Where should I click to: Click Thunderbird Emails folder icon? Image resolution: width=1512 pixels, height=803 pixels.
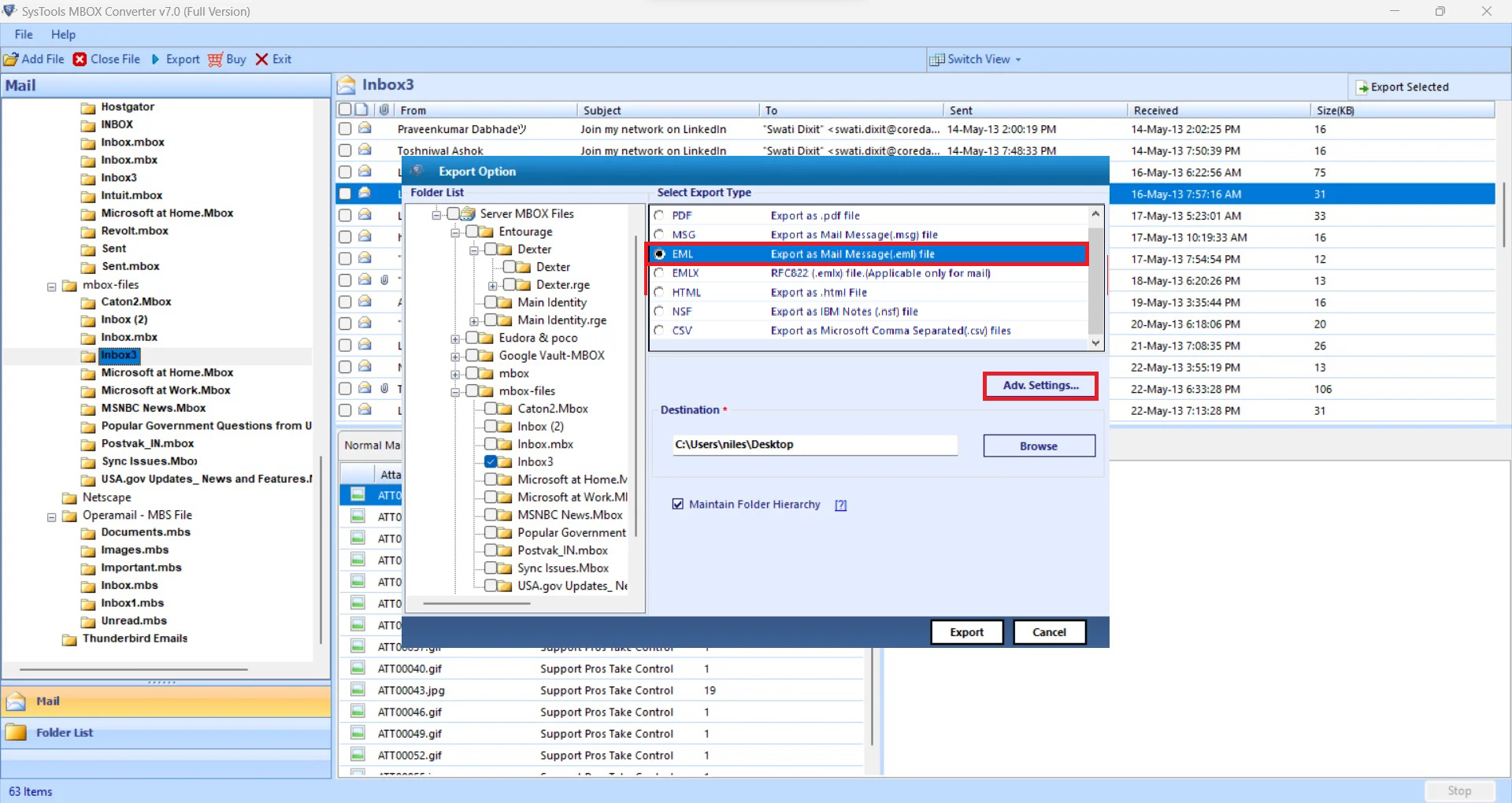click(x=69, y=638)
